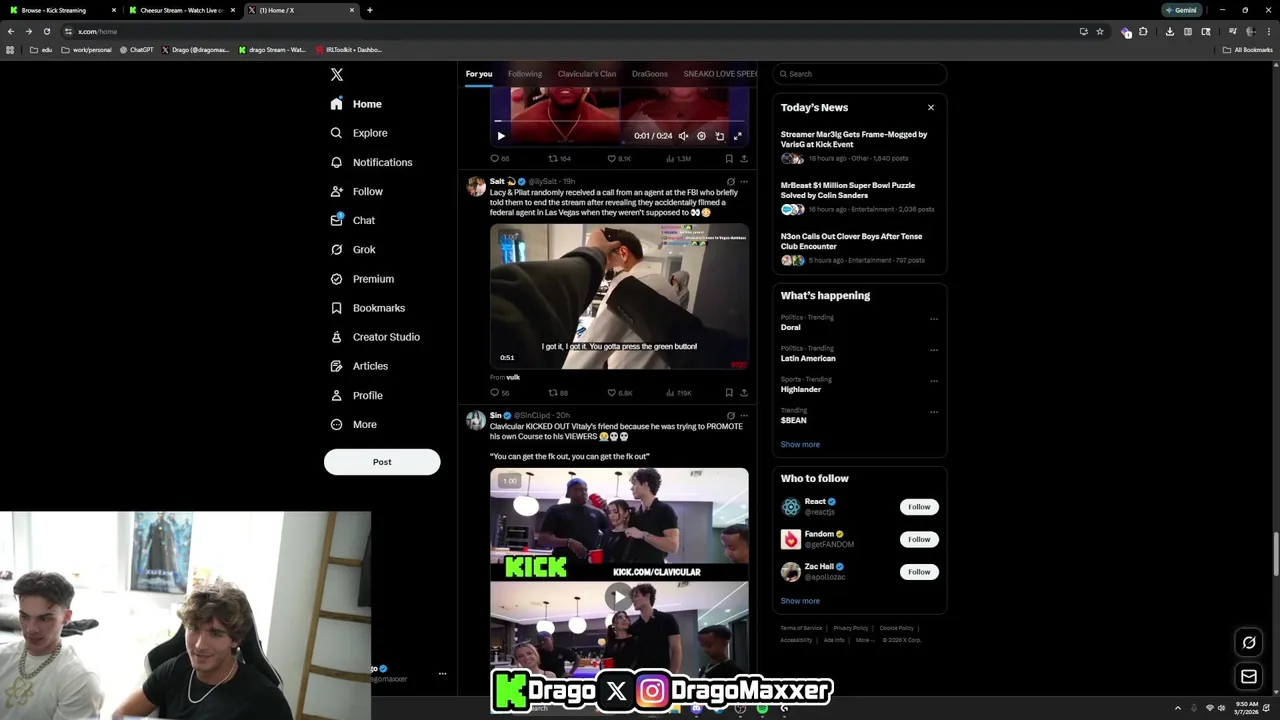Open settings gear on 0:24 video
The width and height of the screenshot is (1280, 720).
[x=701, y=136]
